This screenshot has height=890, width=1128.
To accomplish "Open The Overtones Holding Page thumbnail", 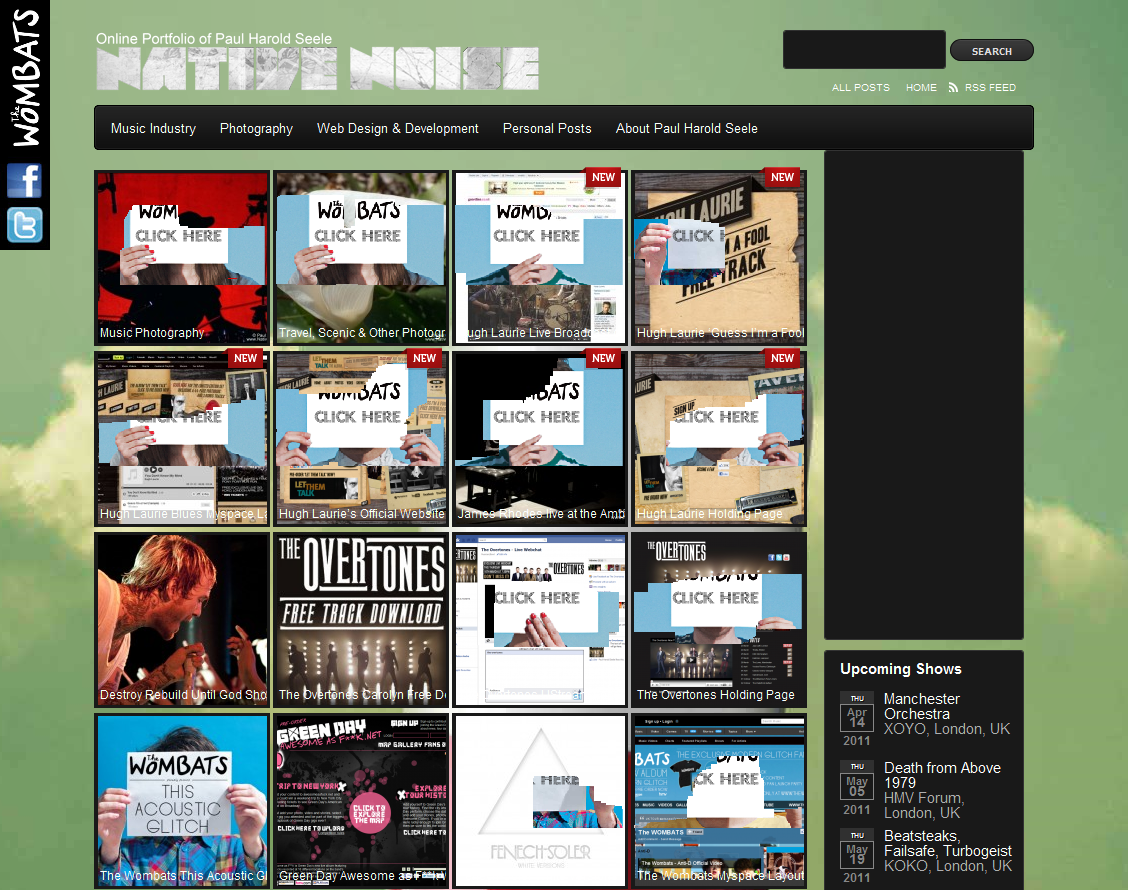I will pyautogui.click(x=719, y=619).
